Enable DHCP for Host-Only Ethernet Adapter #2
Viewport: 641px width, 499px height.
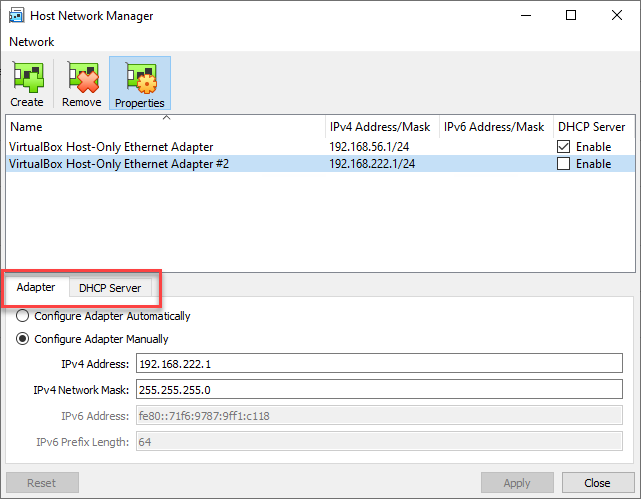pos(563,164)
